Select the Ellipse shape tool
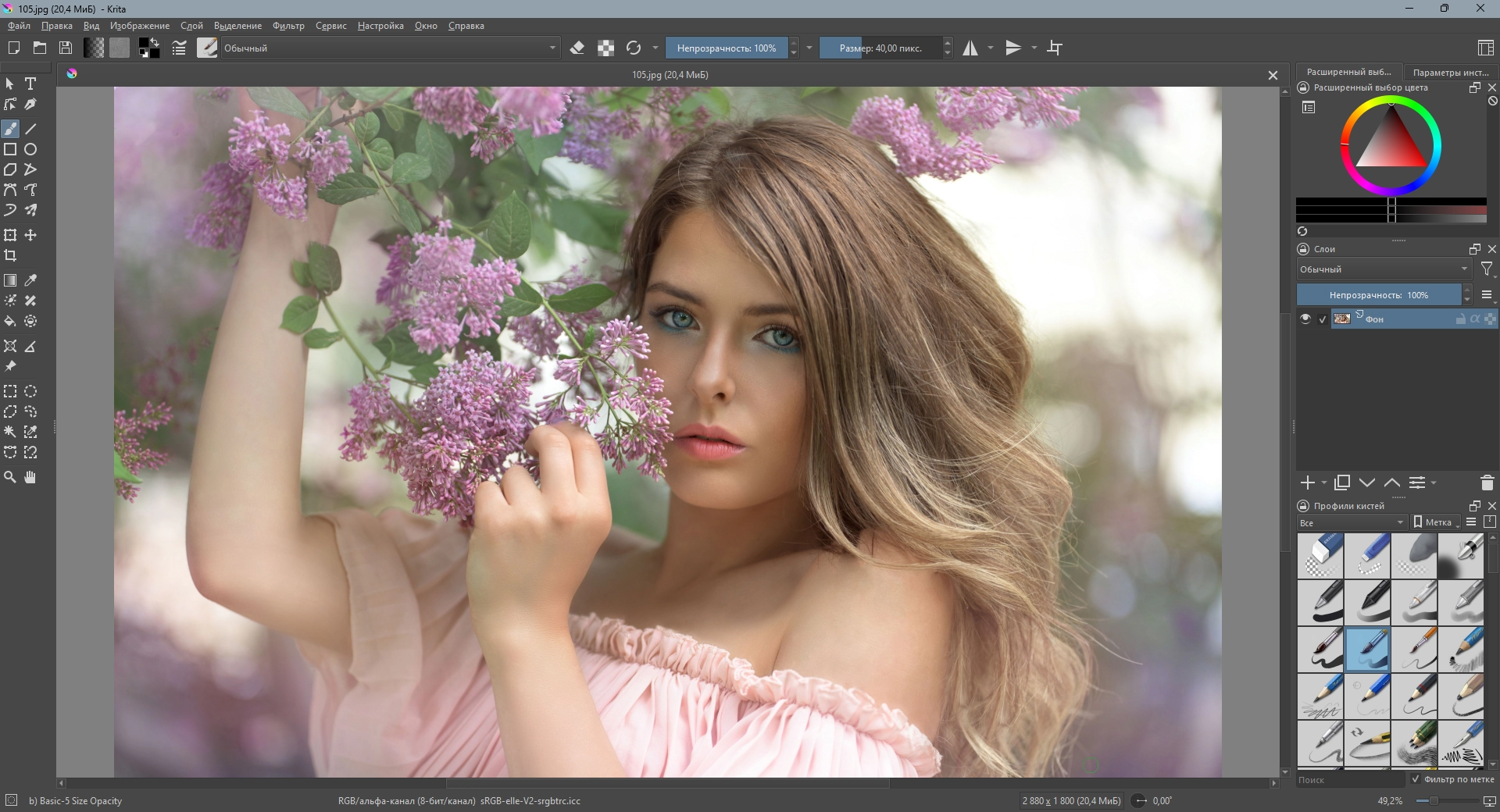The width and height of the screenshot is (1500, 812). (x=30, y=149)
